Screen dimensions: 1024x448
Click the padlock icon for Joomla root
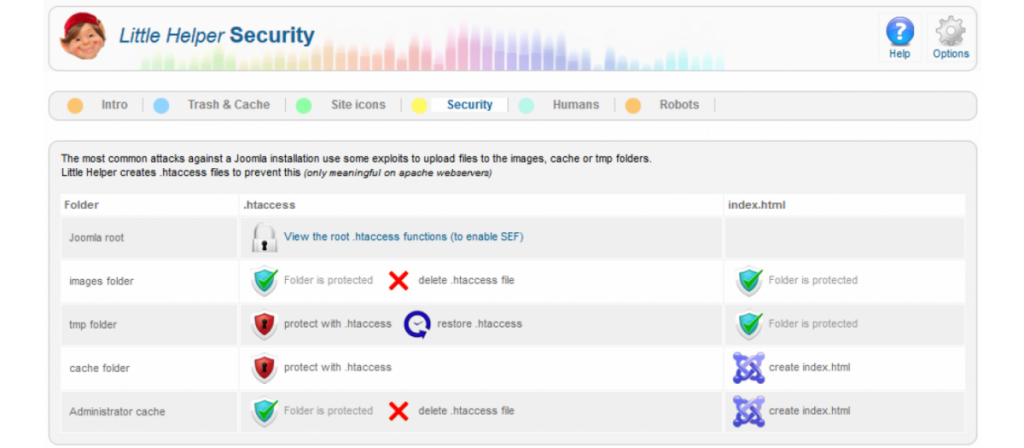click(x=264, y=237)
